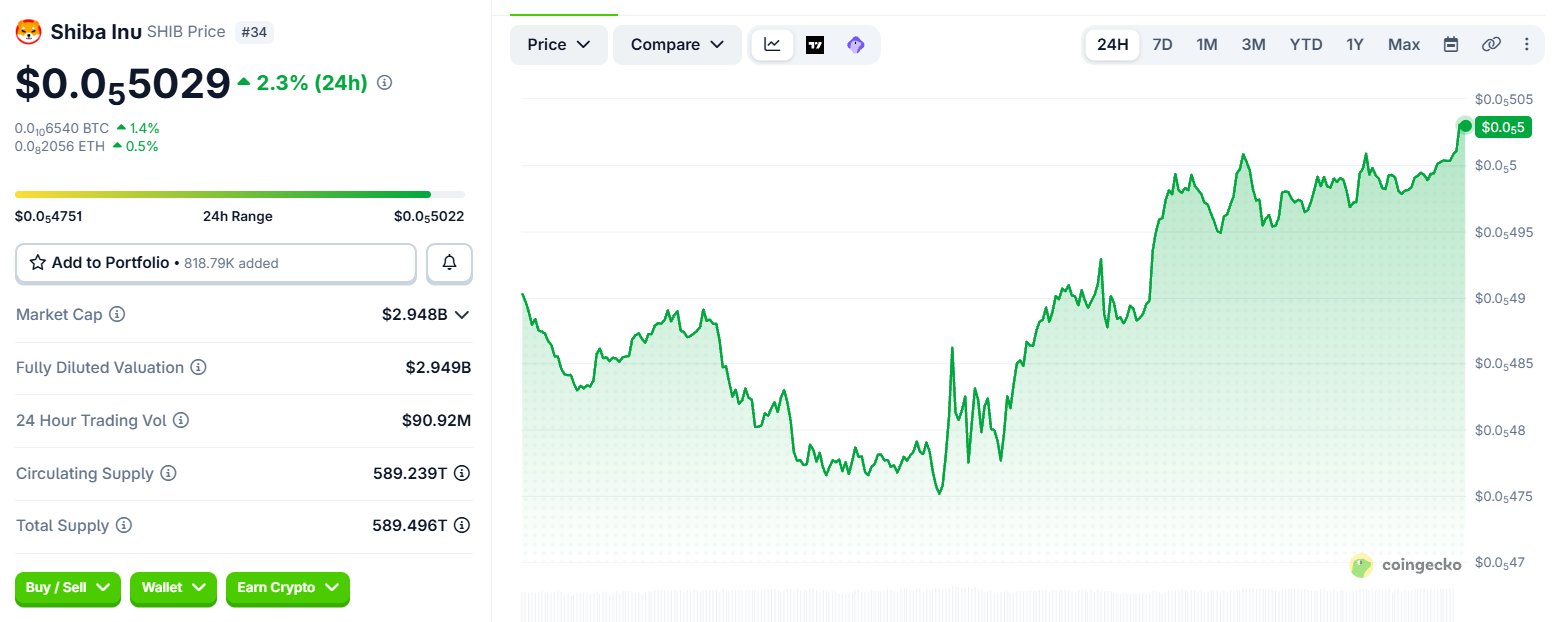Viewport: 1557px width, 622px height.
Task: Select the YTD time range
Action: 1306,45
